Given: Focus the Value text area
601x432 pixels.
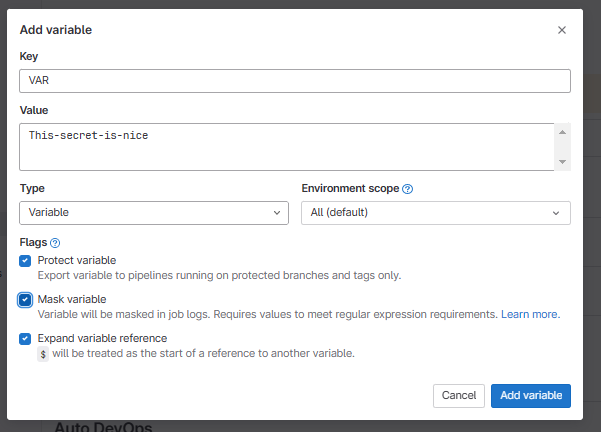Looking at the screenshot, I should click(287, 146).
